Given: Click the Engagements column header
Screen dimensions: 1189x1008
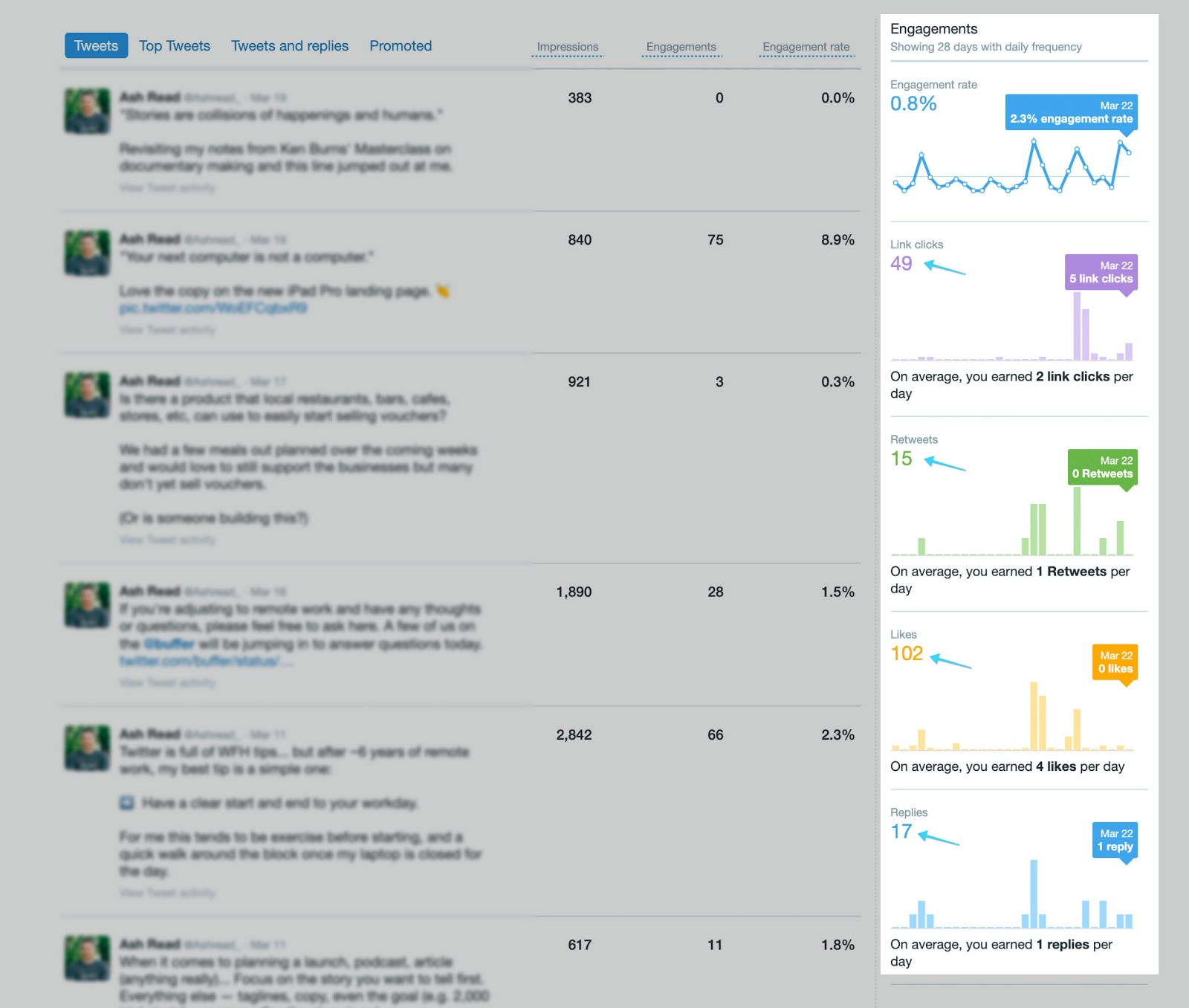Looking at the screenshot, I should pyautogui.click(x=681, y=47).
